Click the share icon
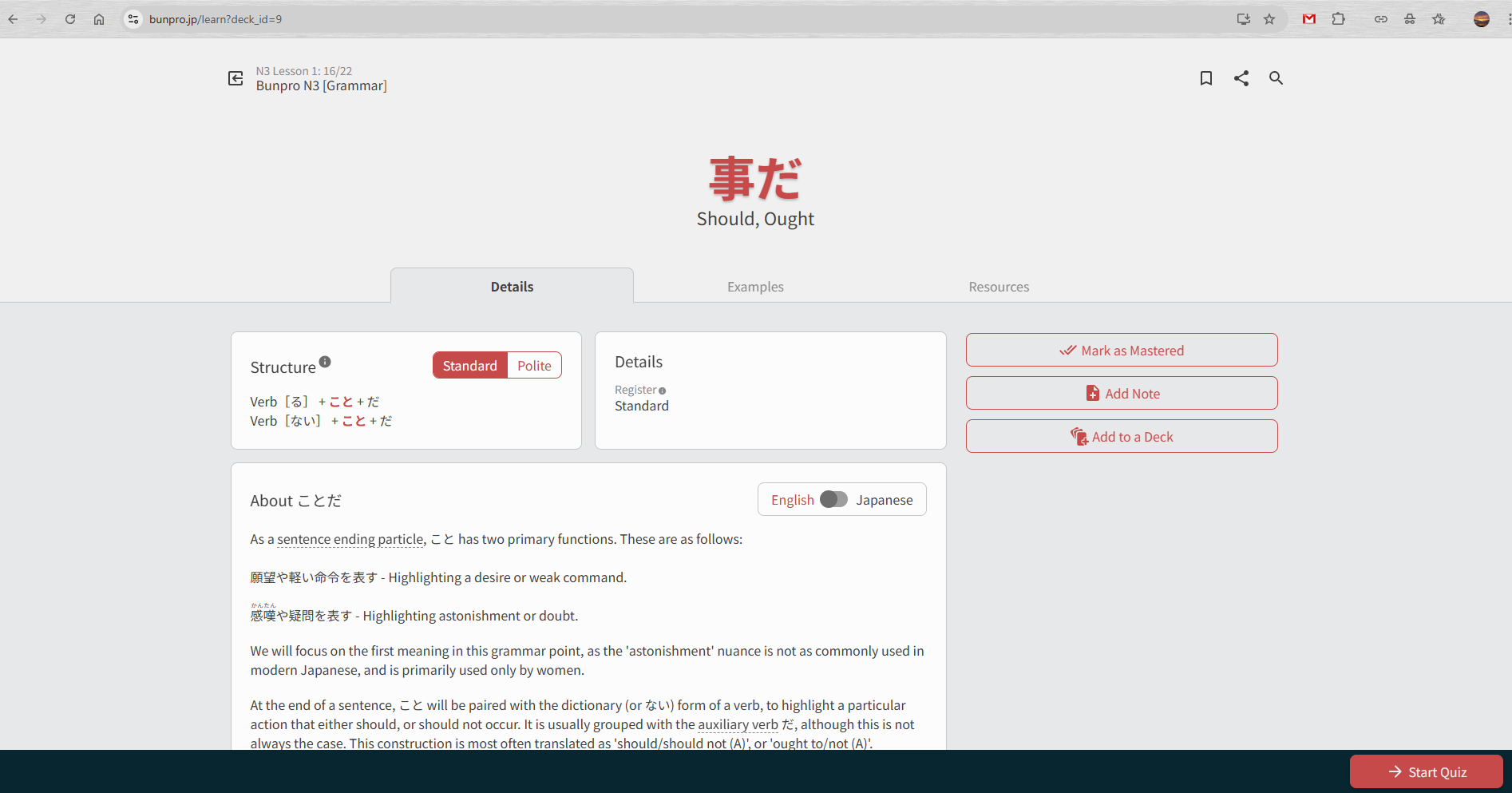Image resolution: width=1512 pixels, height=793 pixels. tap(1241, 78)
